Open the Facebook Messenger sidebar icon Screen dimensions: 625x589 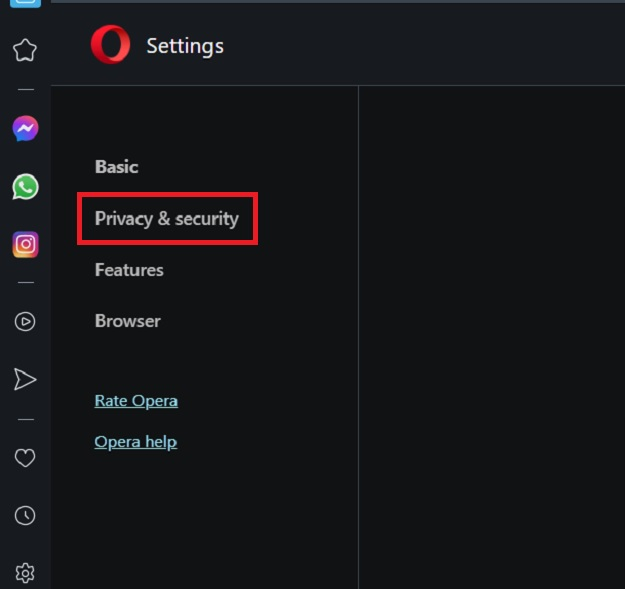click(25, 128)
